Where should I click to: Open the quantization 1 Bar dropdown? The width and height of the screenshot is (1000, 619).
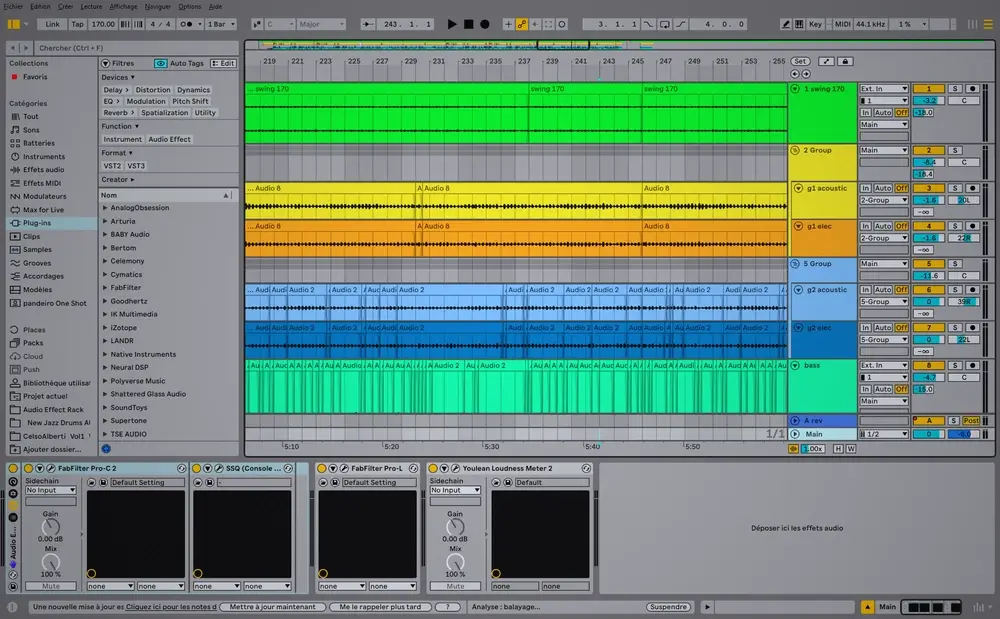[x=221, y=24]
